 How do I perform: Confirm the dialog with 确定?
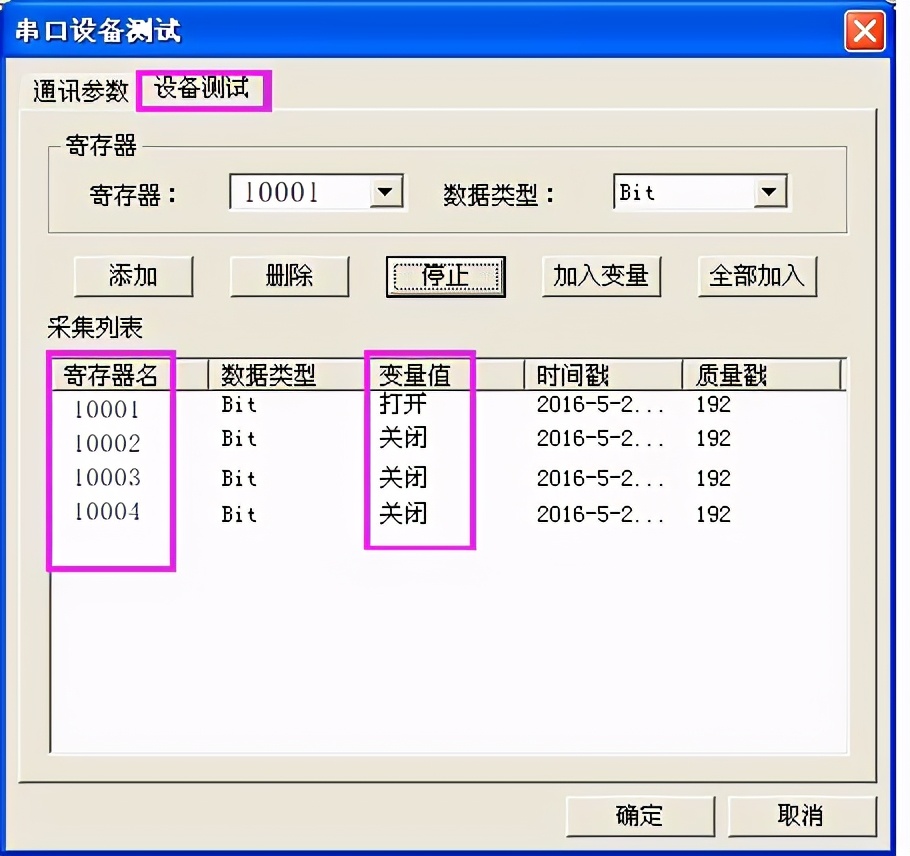click(x=640, y=816)
